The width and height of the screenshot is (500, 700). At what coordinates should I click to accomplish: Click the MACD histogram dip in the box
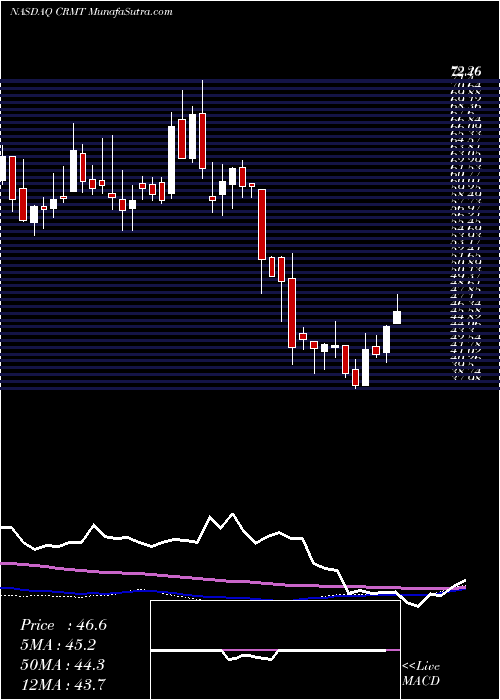[x=250, y=655]
